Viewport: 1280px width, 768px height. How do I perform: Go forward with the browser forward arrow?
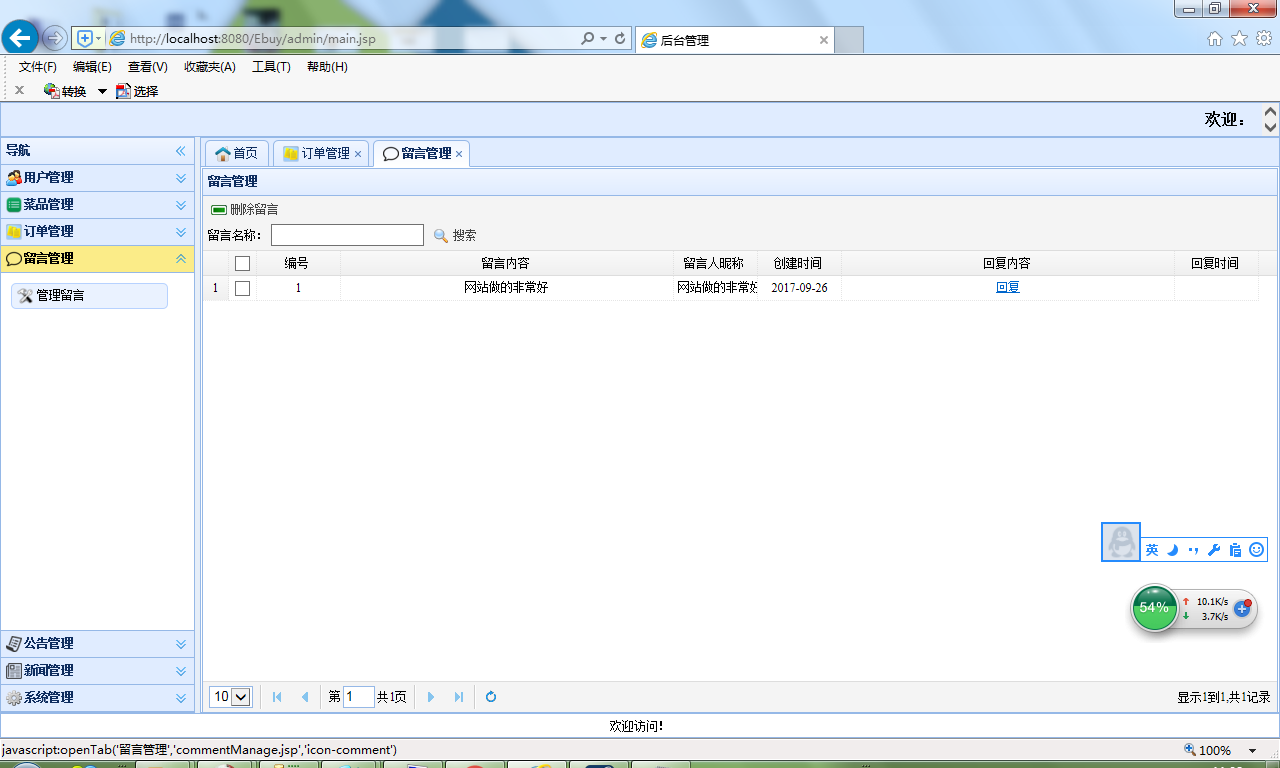pyautogui.click(x=55, y=38)
